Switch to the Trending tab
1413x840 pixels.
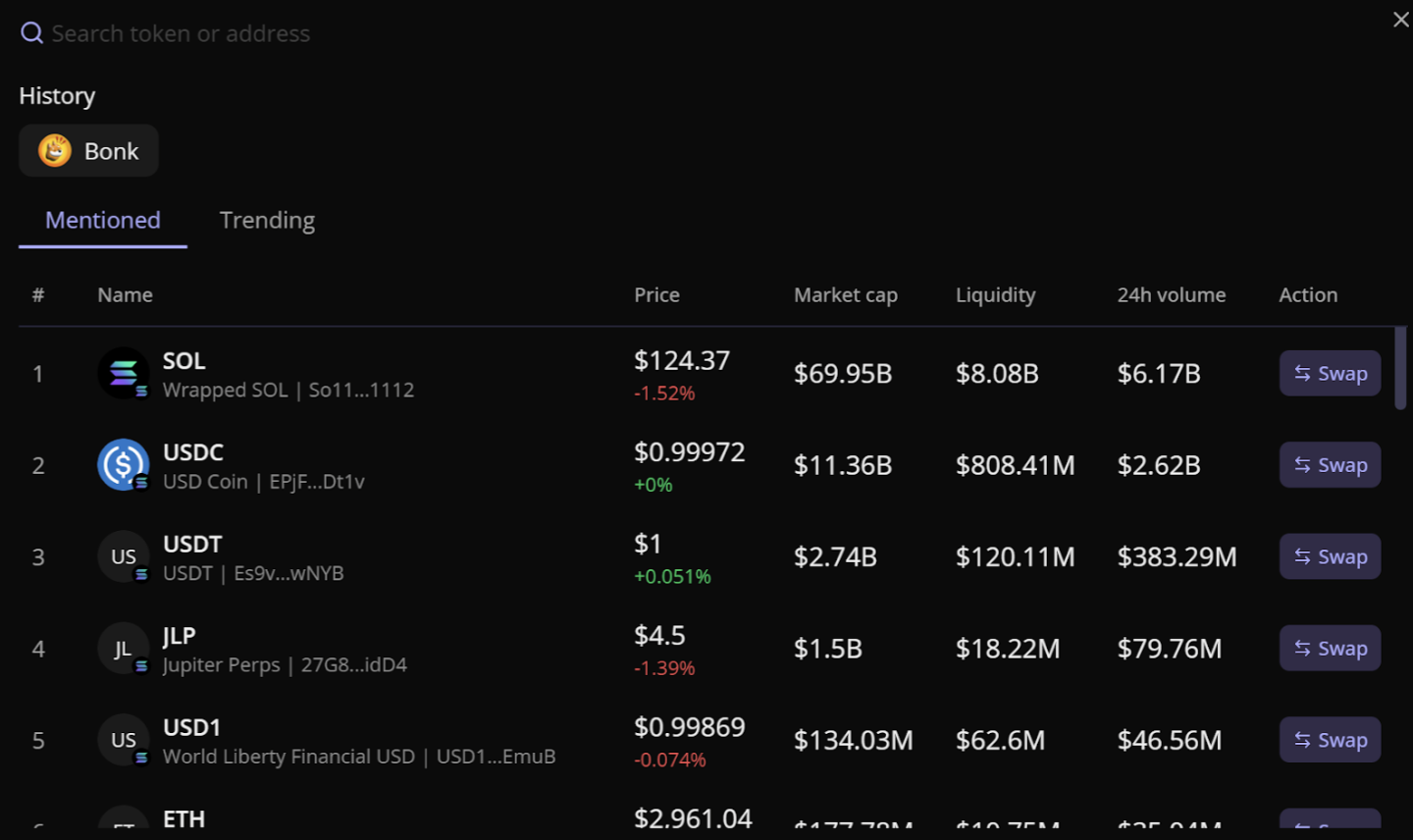[x=267, y=220]
